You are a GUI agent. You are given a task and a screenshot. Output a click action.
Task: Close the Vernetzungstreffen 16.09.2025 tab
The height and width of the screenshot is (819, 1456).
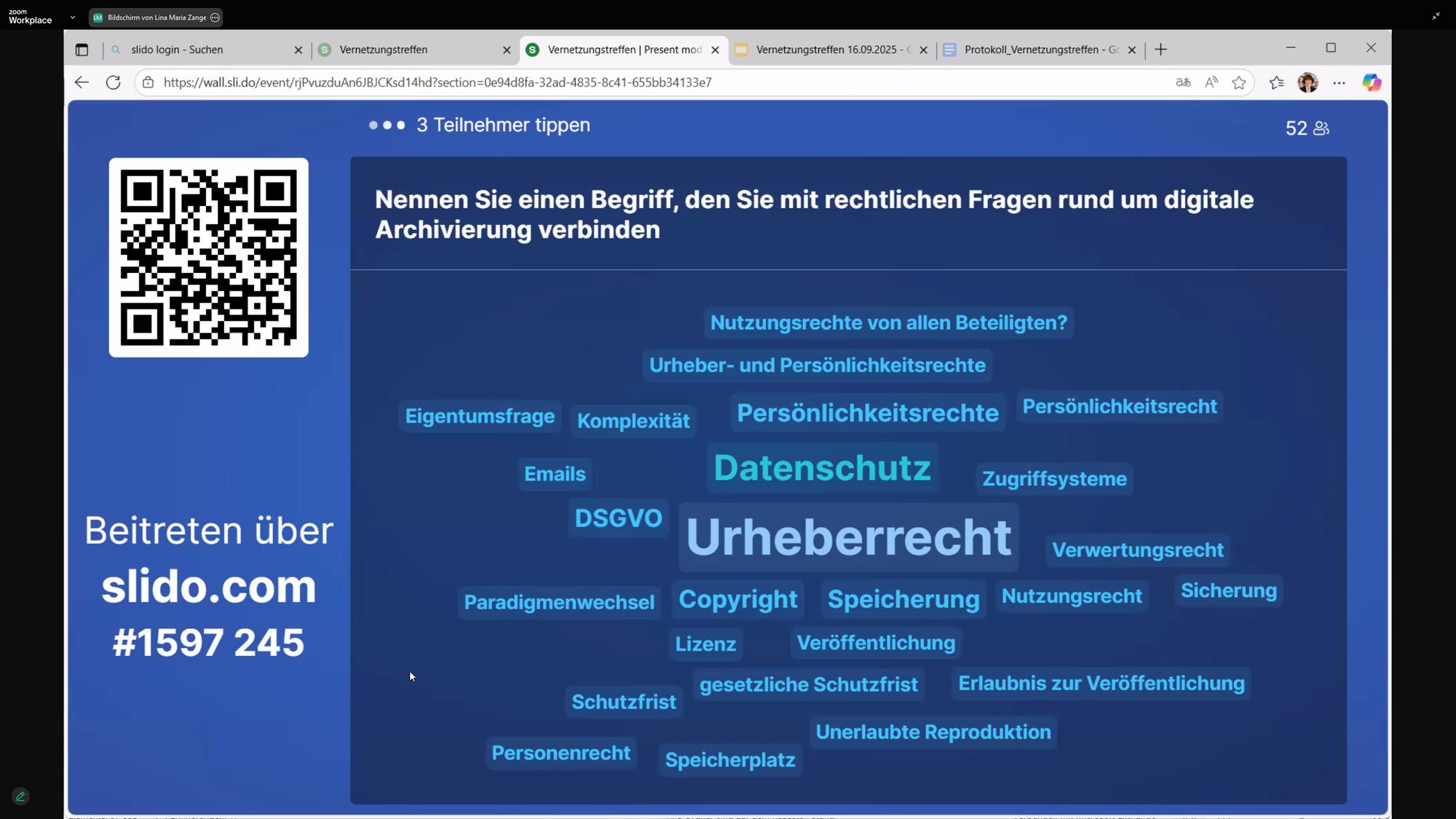pyautogui.click(x=923, y=50)
